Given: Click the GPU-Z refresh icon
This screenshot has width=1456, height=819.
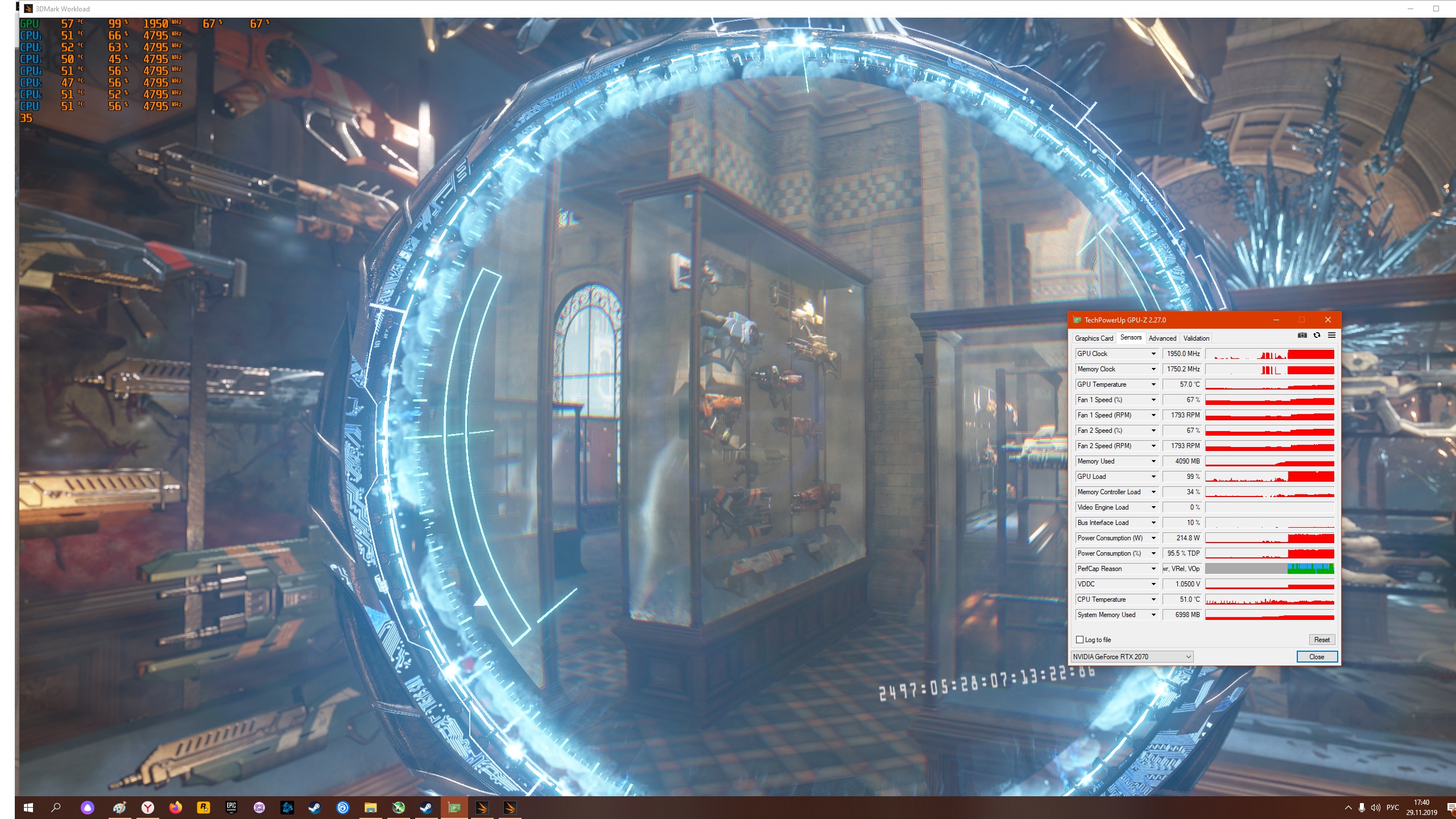Looking at the screenshot, I should tap(1317, 336).
